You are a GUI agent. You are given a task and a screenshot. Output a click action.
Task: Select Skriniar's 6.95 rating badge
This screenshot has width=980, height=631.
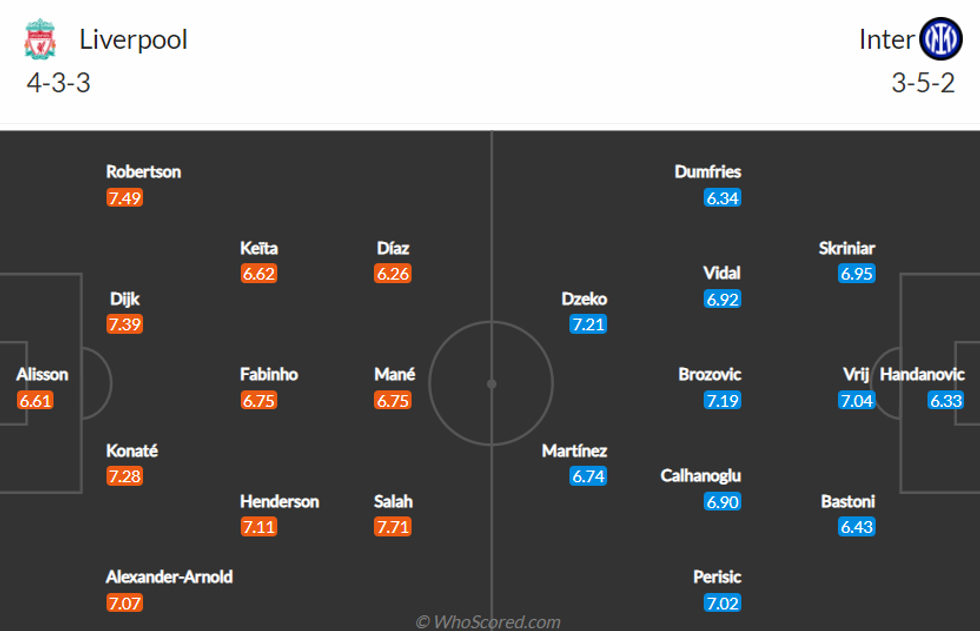[x=857, y=273]
